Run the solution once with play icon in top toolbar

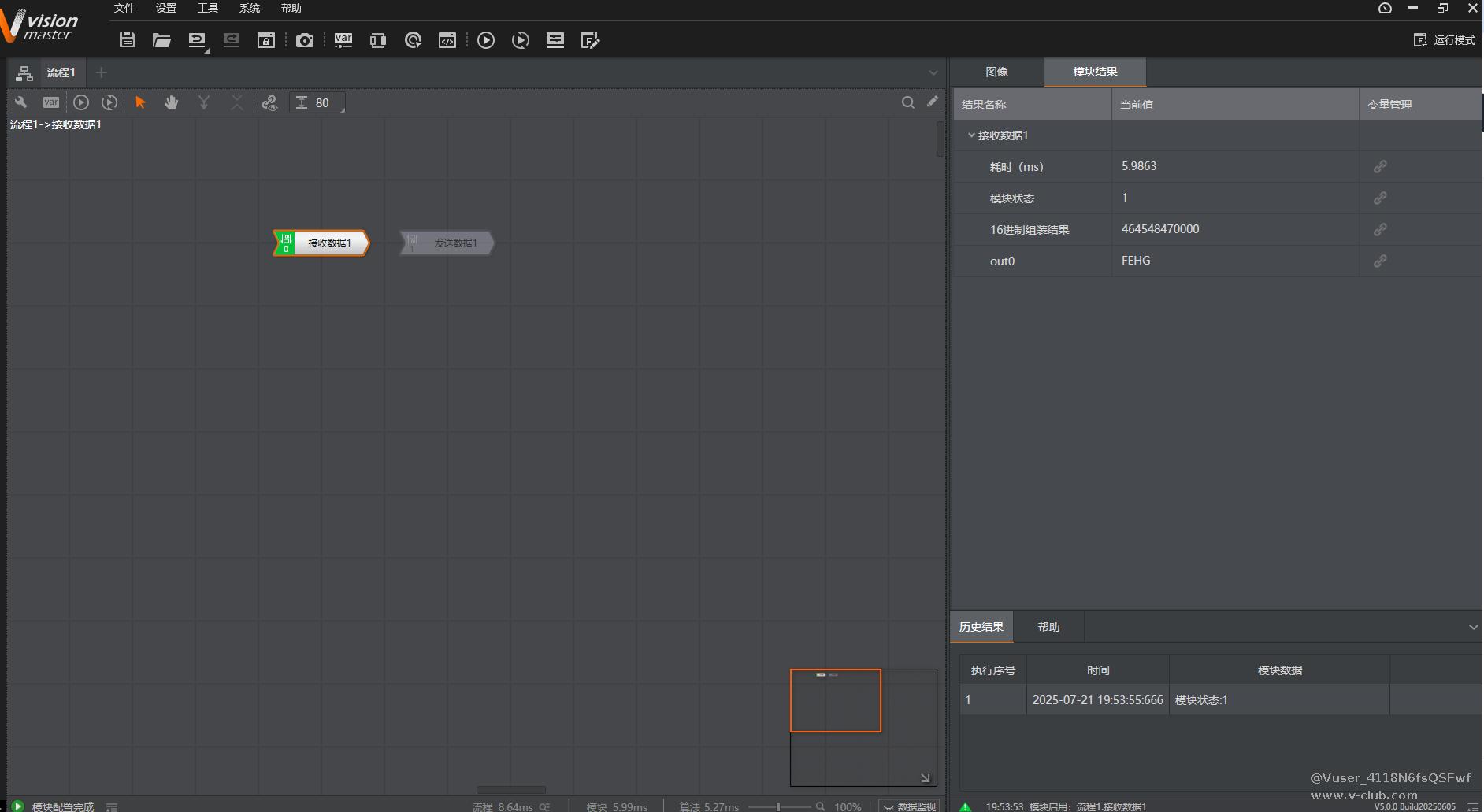pos(486,40)
